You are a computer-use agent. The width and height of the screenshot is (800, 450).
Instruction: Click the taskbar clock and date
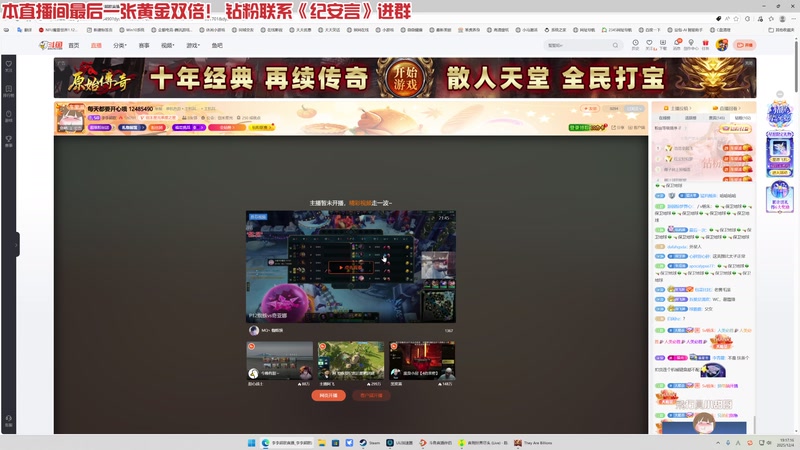pyautogui.click(x=786, y=443)
